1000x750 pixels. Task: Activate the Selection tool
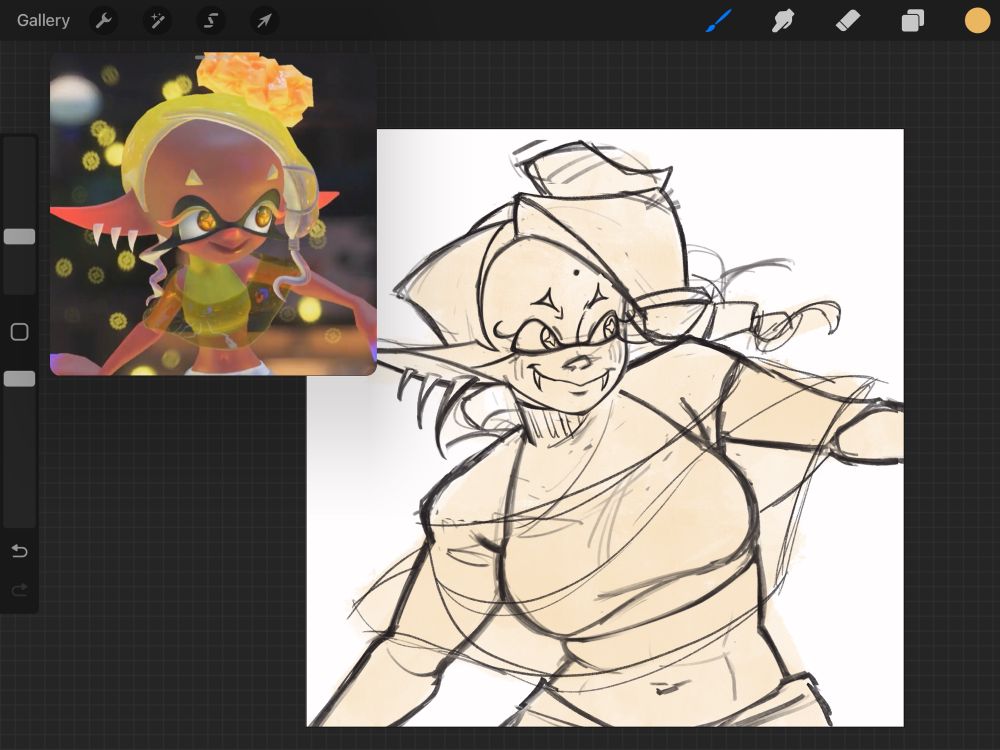tap(210, 21)
